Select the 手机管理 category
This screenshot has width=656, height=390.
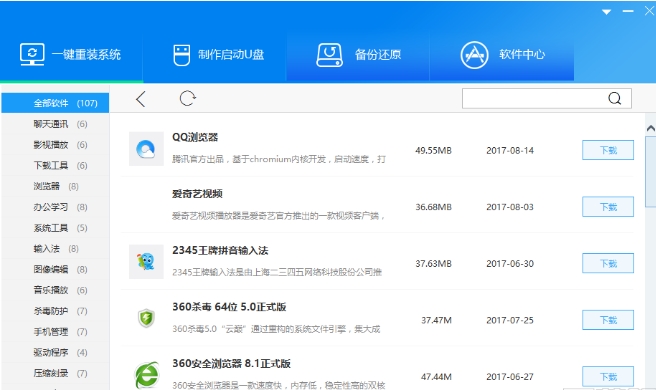(x=55, y=331)
